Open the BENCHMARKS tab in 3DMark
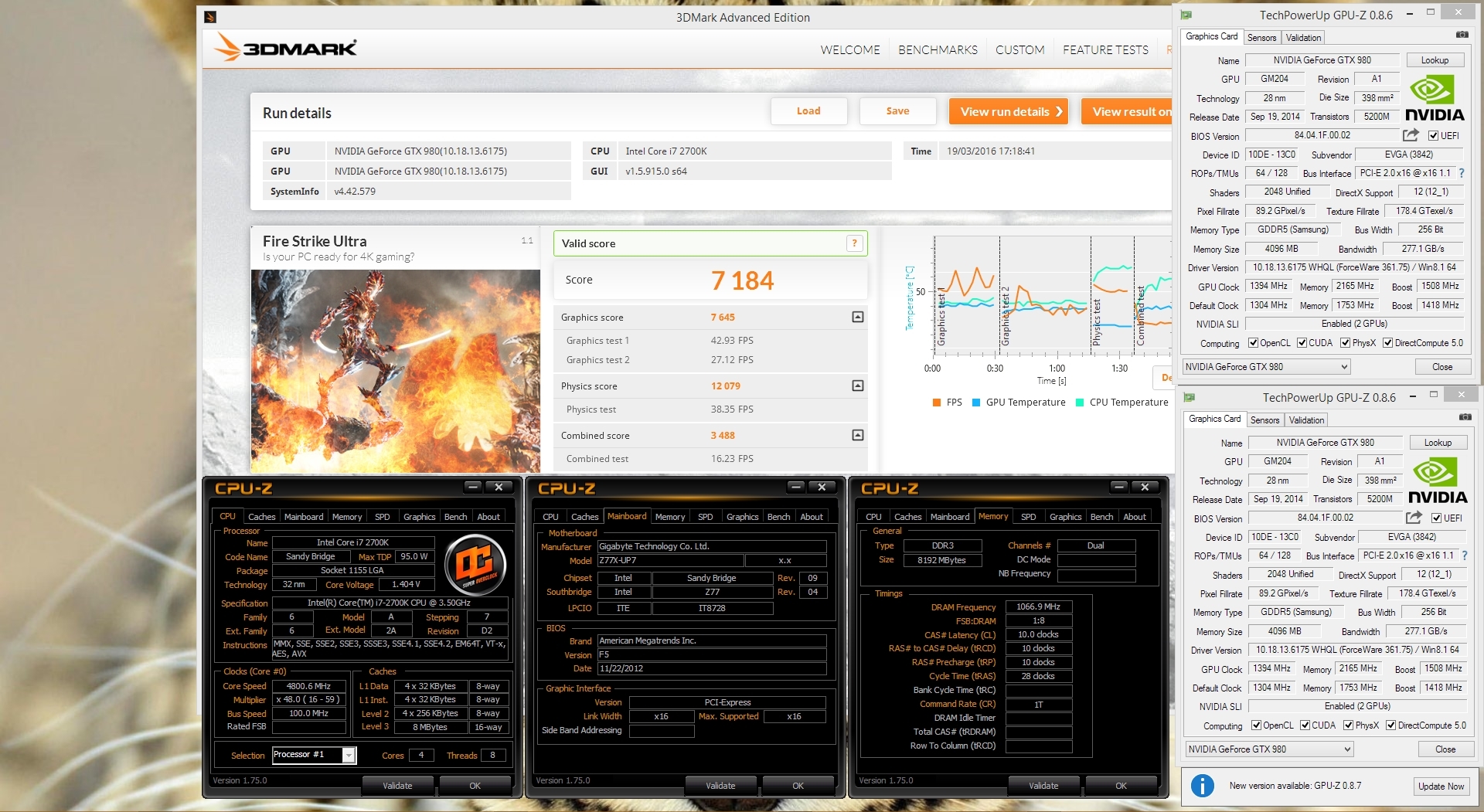The width and height of the screenshot is (1484, 812). click(x=938, y=50)
